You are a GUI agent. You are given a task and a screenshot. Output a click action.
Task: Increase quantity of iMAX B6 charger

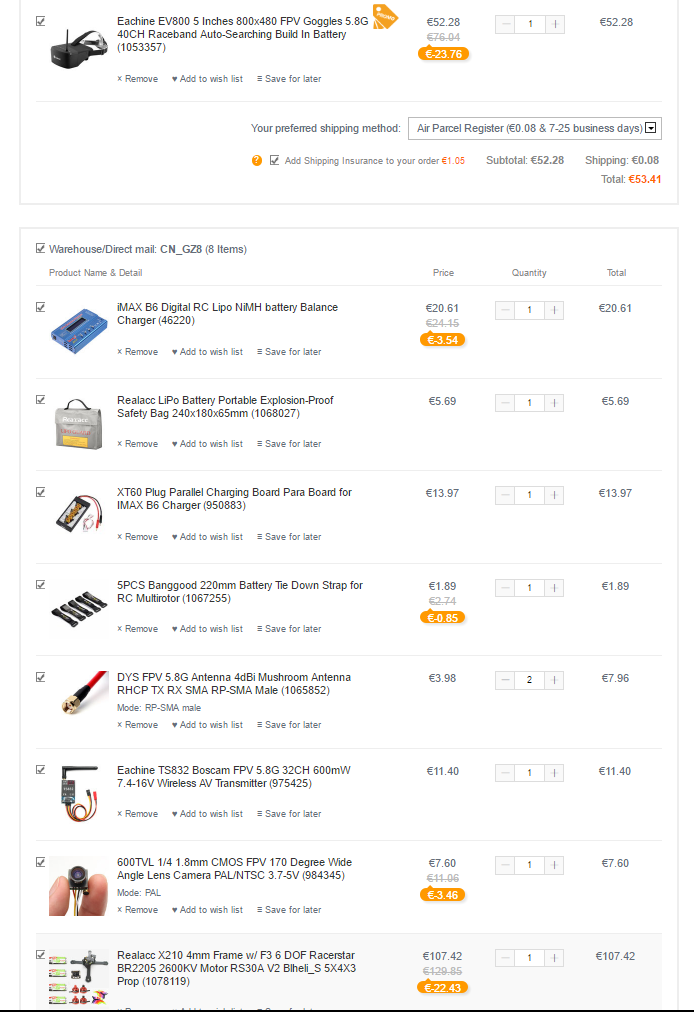[x=554, y=310]
